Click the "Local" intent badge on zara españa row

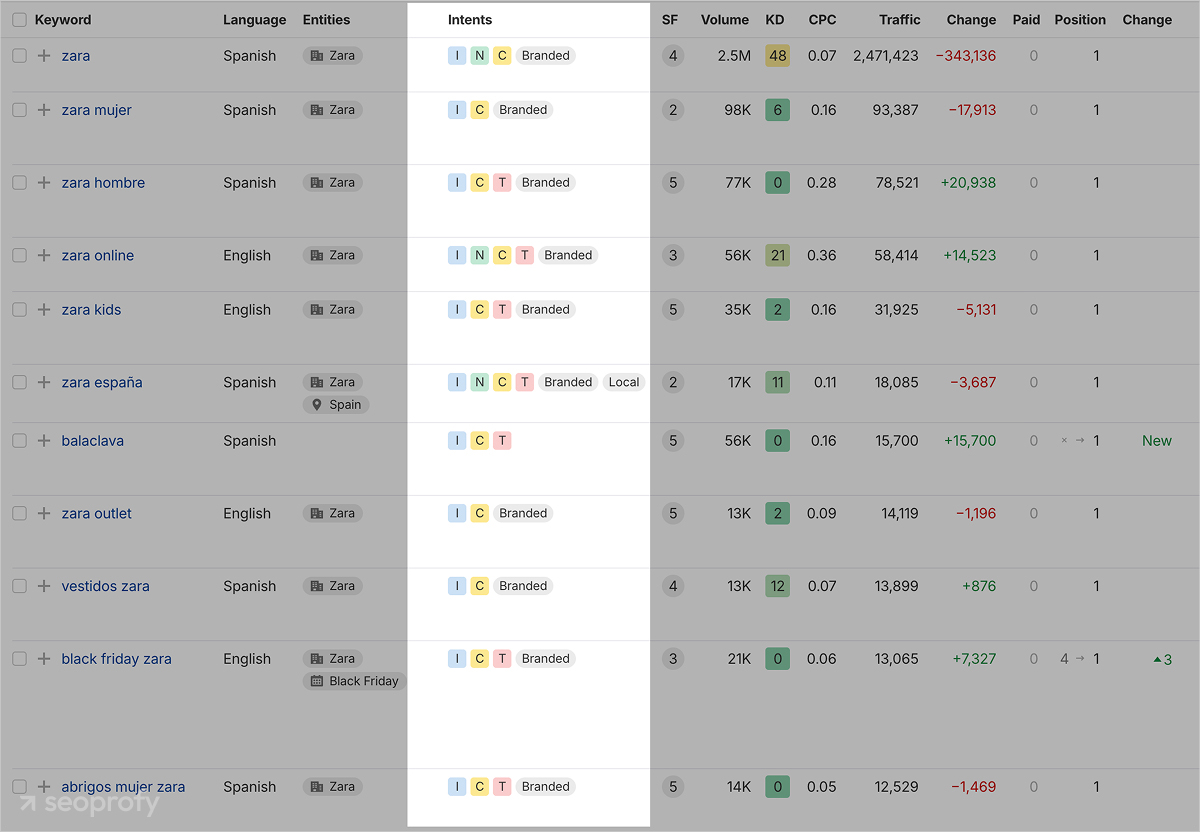tap(624, 382)
